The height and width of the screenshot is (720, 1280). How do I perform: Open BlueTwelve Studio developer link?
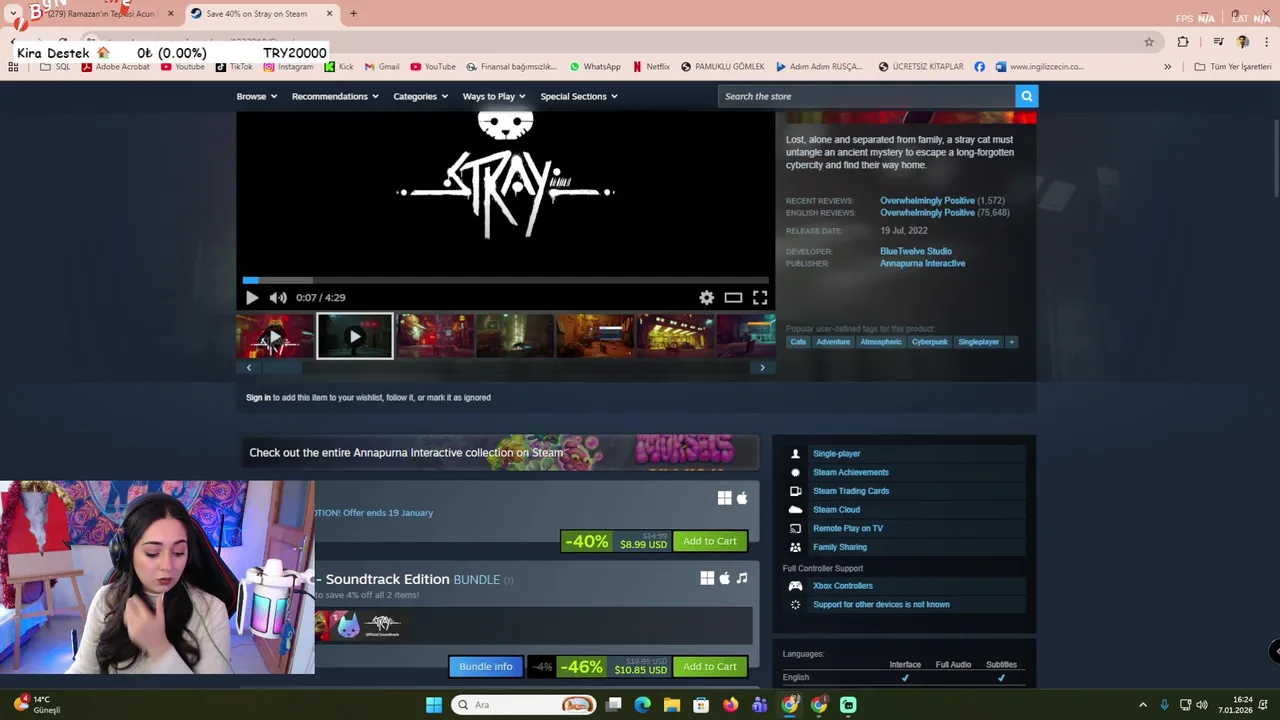pos(916,251)
